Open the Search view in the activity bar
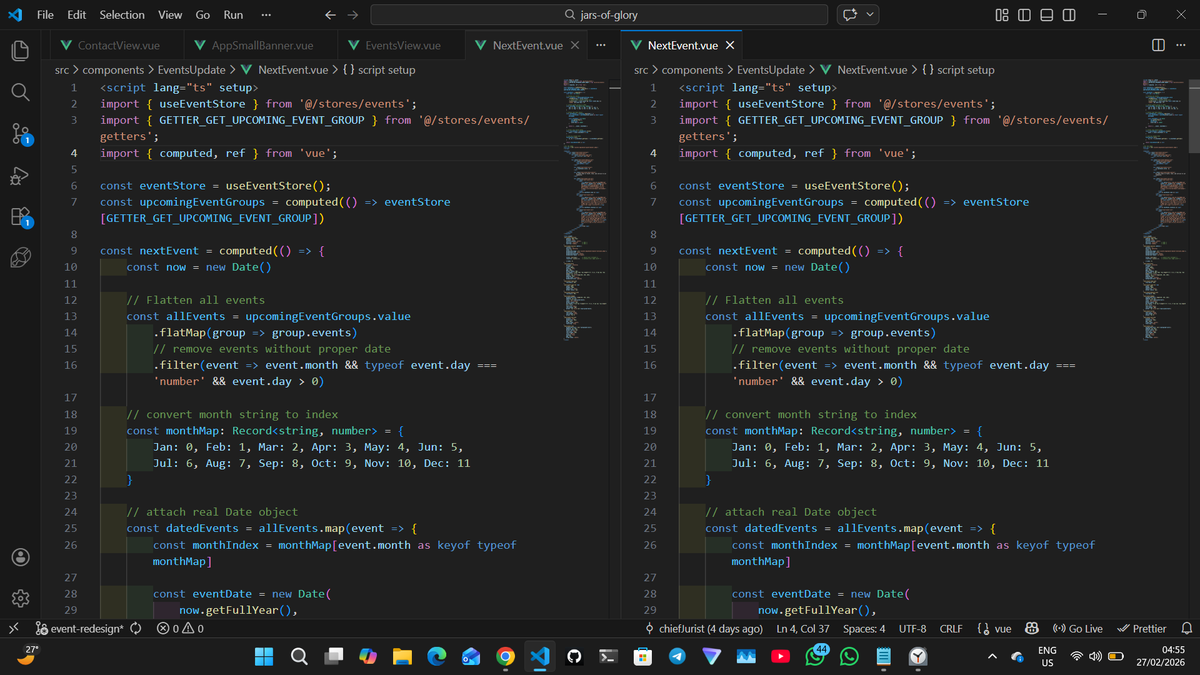The width and height of the screenshot is (1200, 675). pyautogui.click(x=20, y=92)
